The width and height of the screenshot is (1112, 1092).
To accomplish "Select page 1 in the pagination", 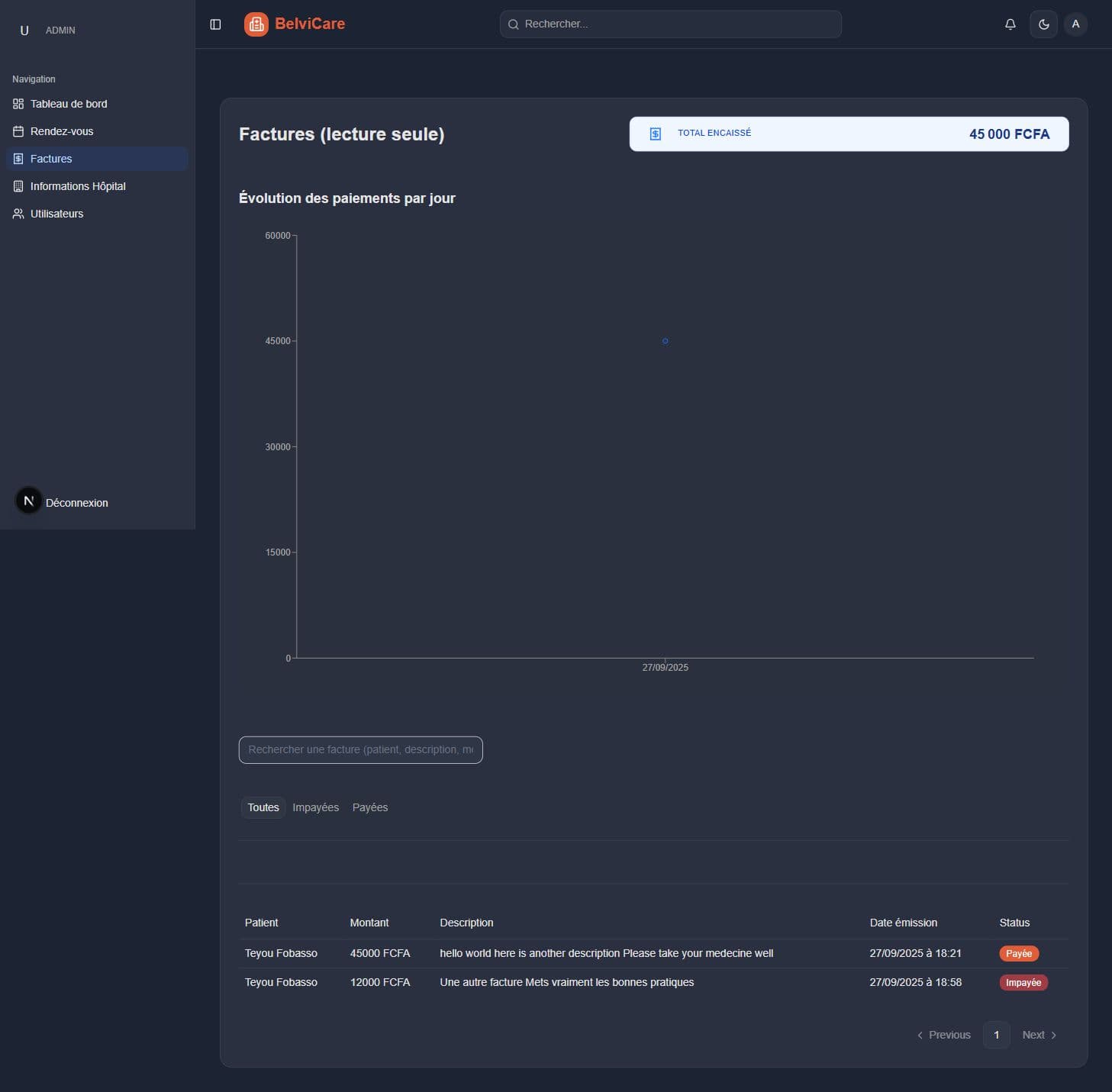I will coord(996,1035).
